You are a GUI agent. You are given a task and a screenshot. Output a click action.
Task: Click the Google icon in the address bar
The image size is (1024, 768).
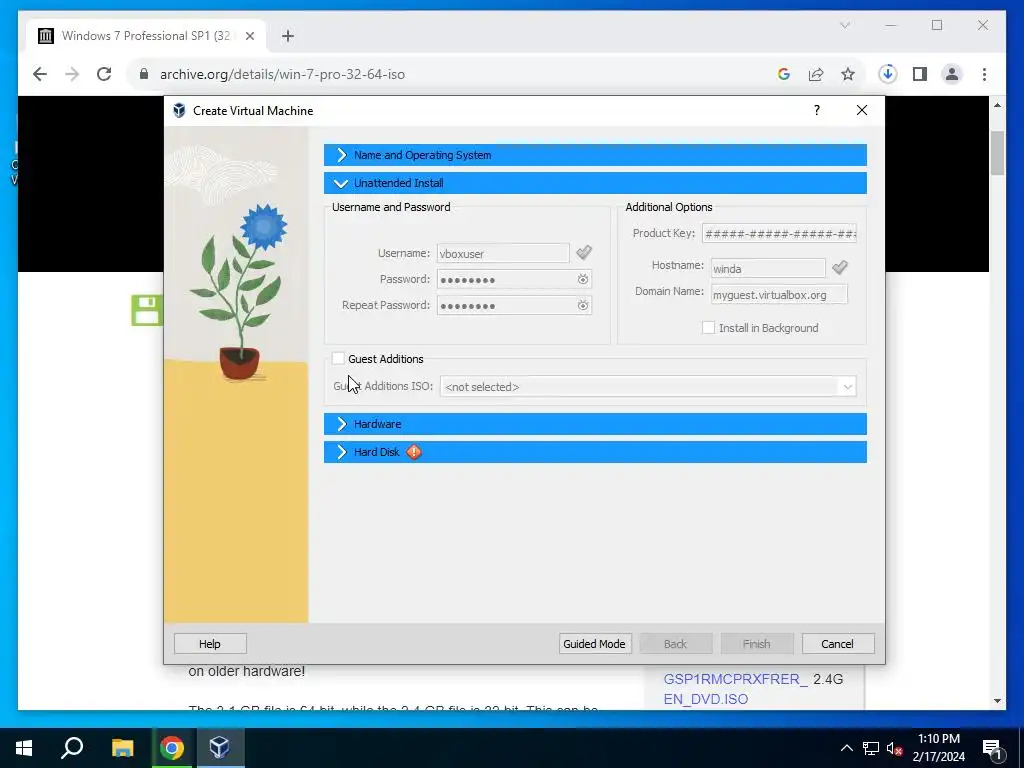(784, 74)
